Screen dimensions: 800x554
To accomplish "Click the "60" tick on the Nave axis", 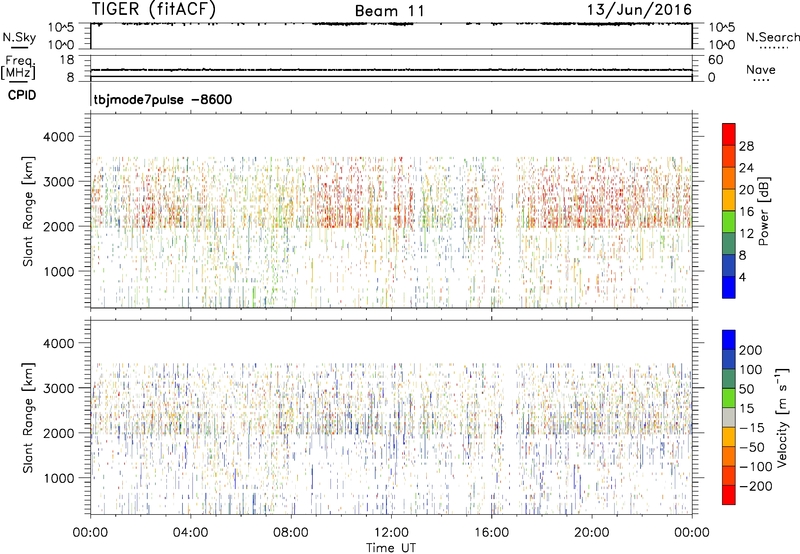I will click(x=715, y=60).
